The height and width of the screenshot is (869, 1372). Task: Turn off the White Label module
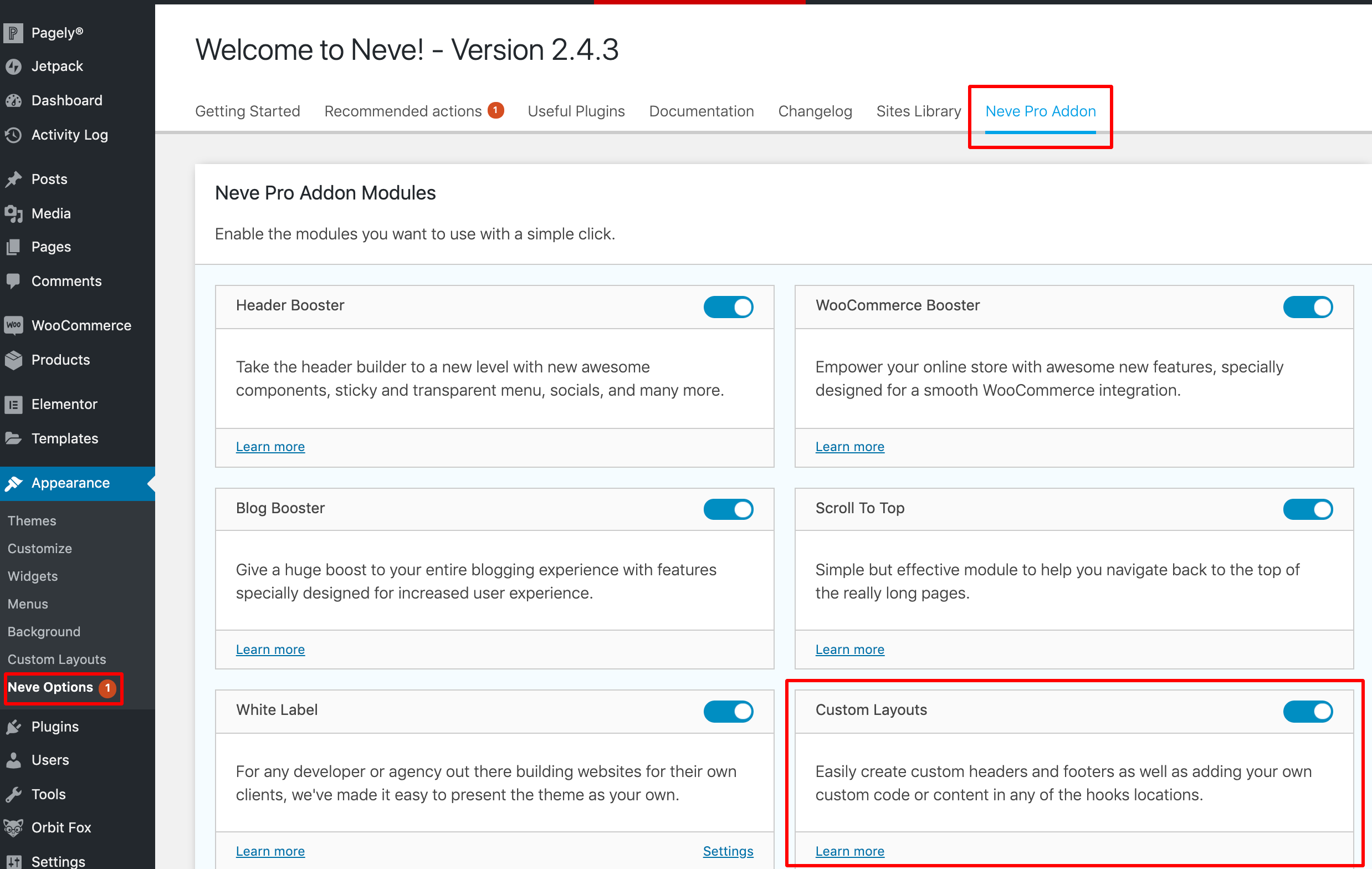(729, 711)
